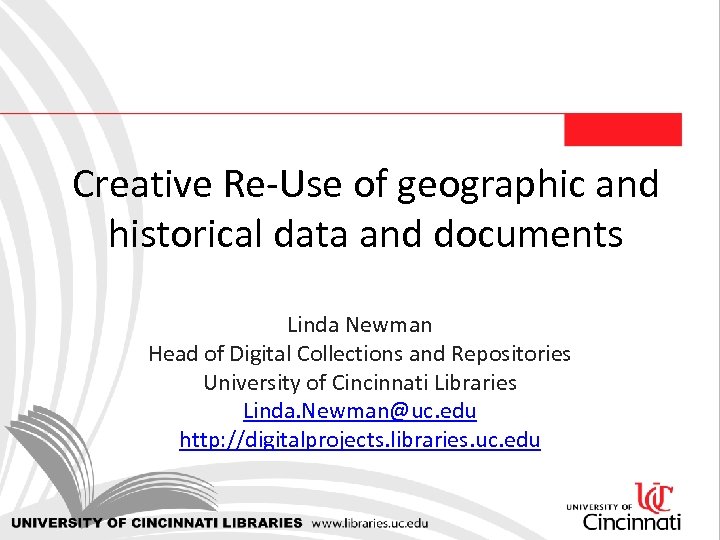
Task: Click the University of Cincinnati UC logo
Action: [624, 506]
